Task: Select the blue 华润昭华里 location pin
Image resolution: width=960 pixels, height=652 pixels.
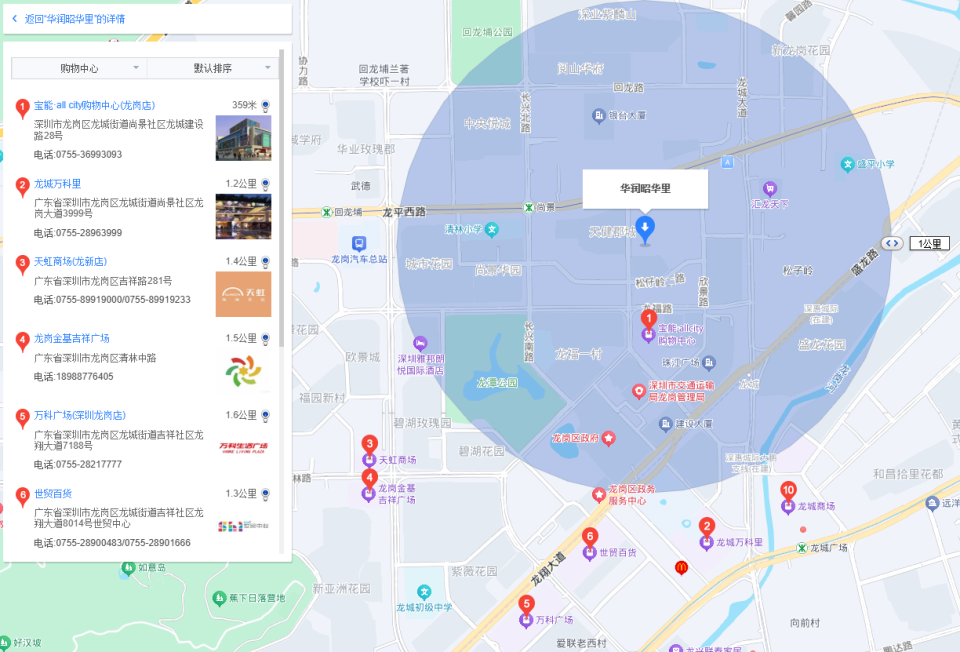Action: (x=644, y=231)
